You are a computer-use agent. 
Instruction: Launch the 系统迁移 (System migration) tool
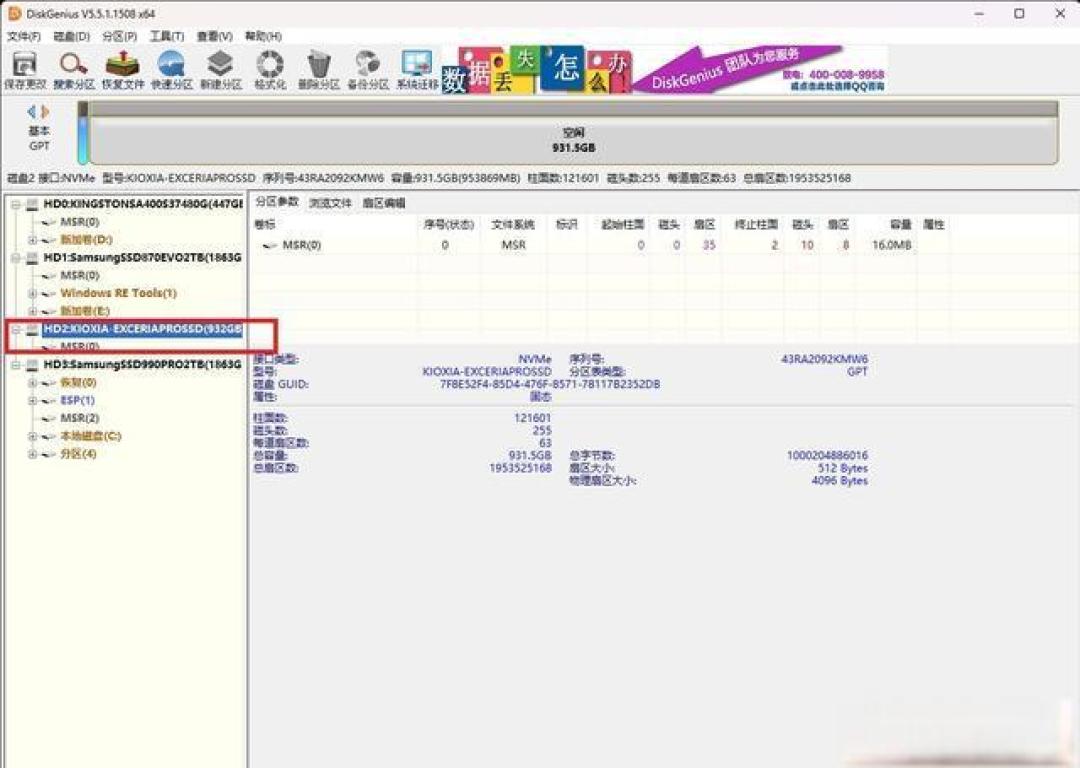[417, 70]
